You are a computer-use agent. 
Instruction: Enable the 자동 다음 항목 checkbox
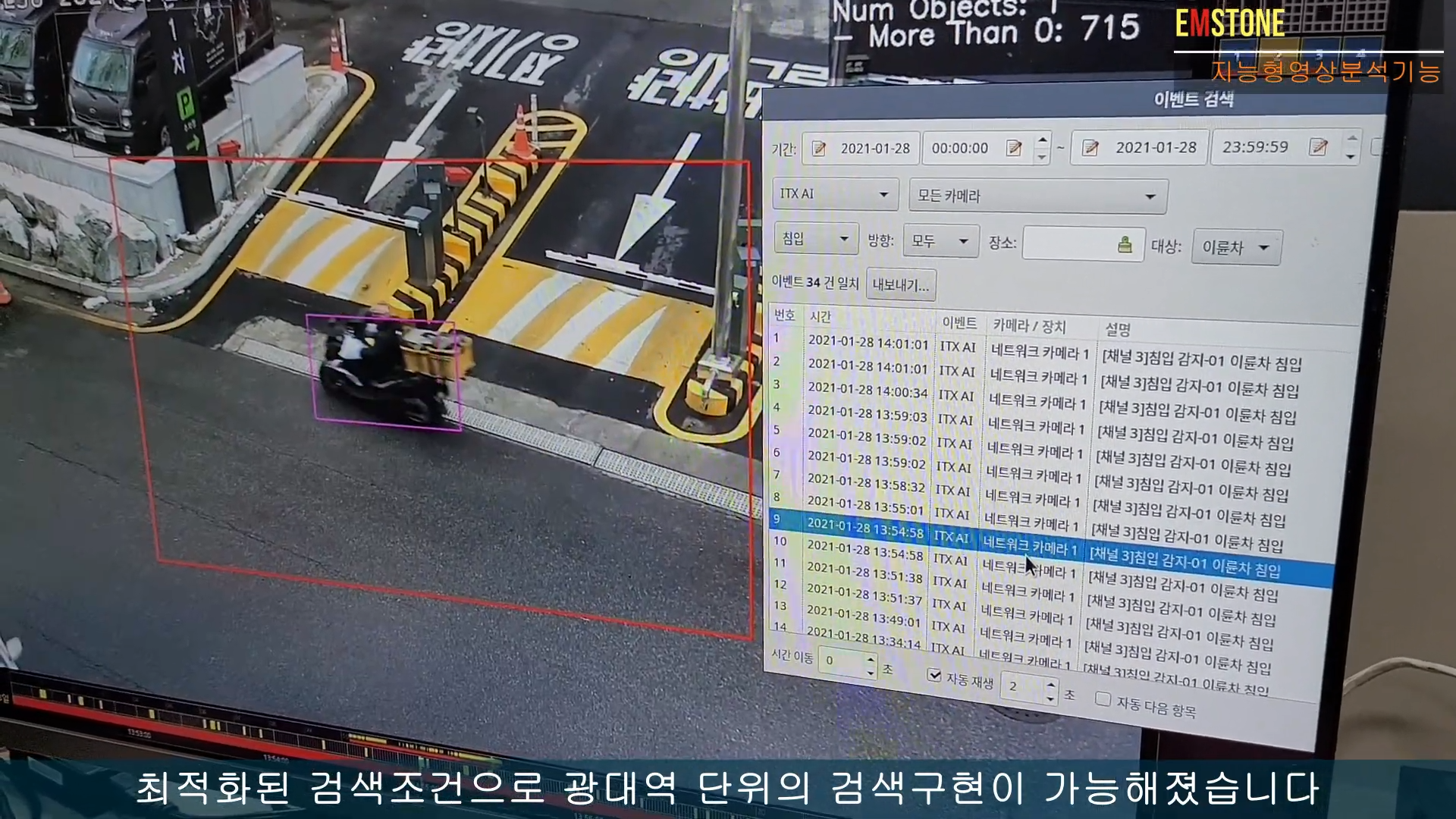tap(1103, 698)
